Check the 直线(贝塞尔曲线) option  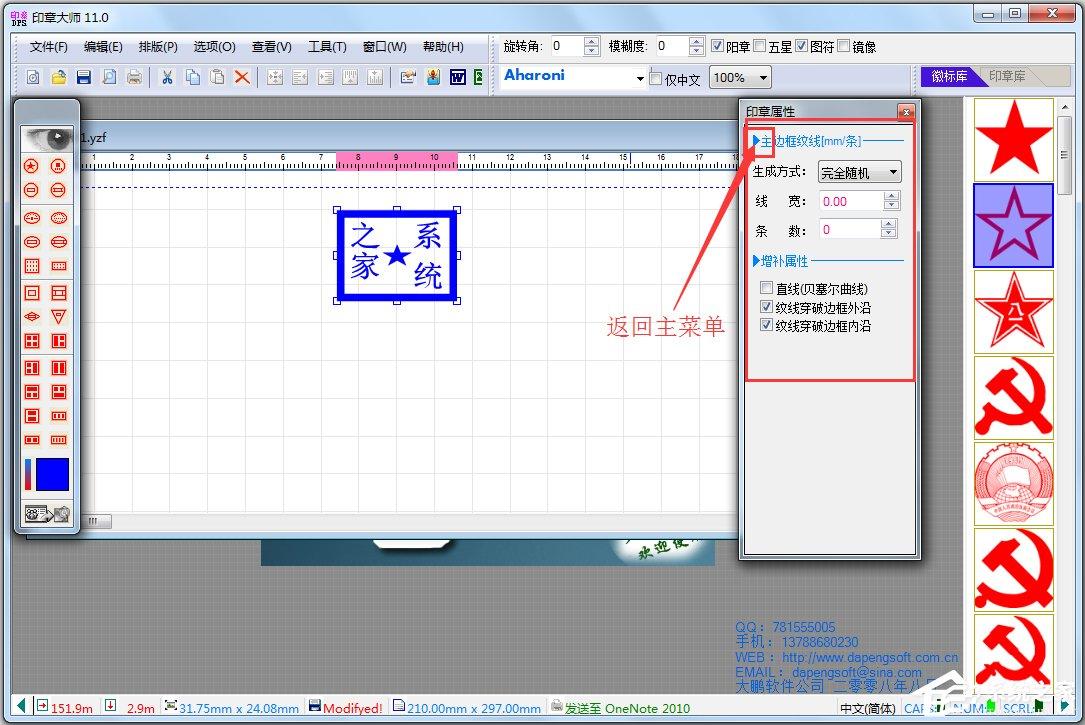point(767,288)
